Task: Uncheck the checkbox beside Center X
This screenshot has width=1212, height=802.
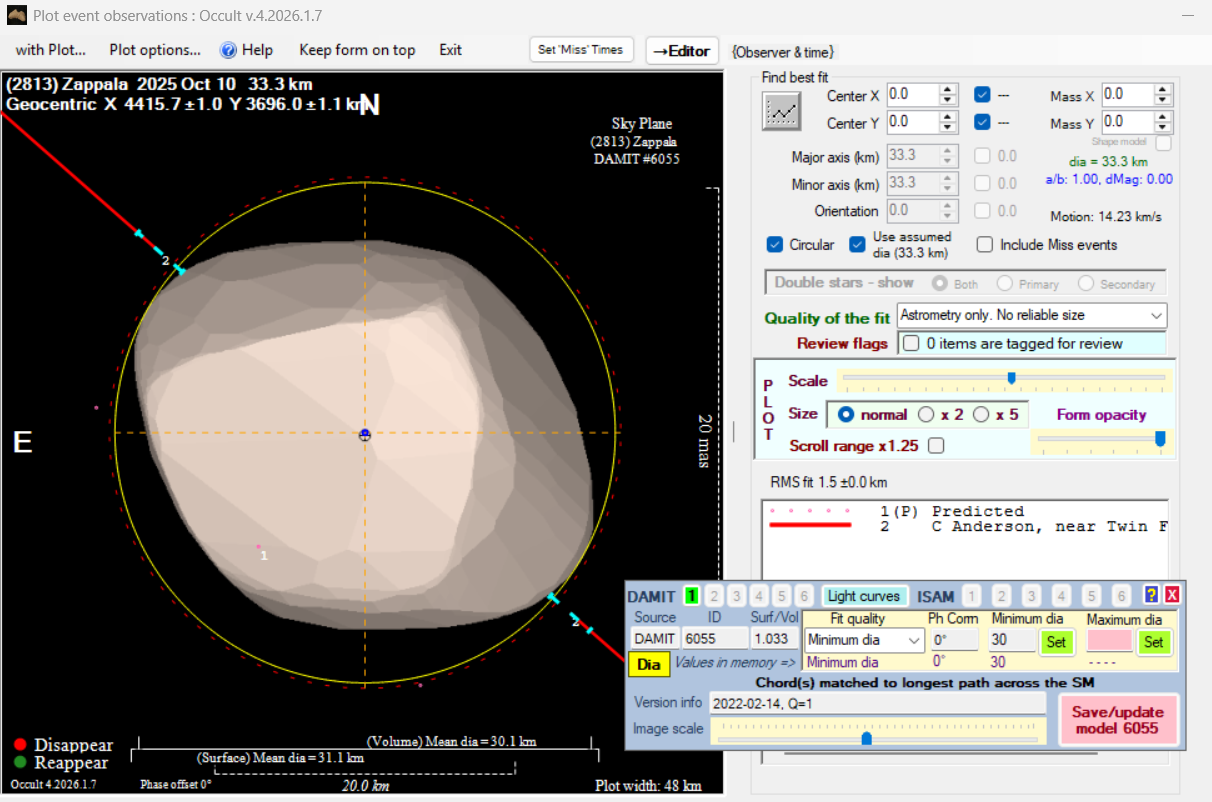Action: (x=982, y=95)
